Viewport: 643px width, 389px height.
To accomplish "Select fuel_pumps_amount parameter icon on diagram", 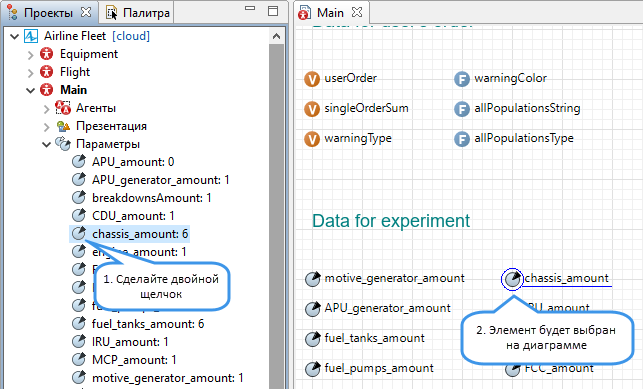I will click(x=312, y=369).
